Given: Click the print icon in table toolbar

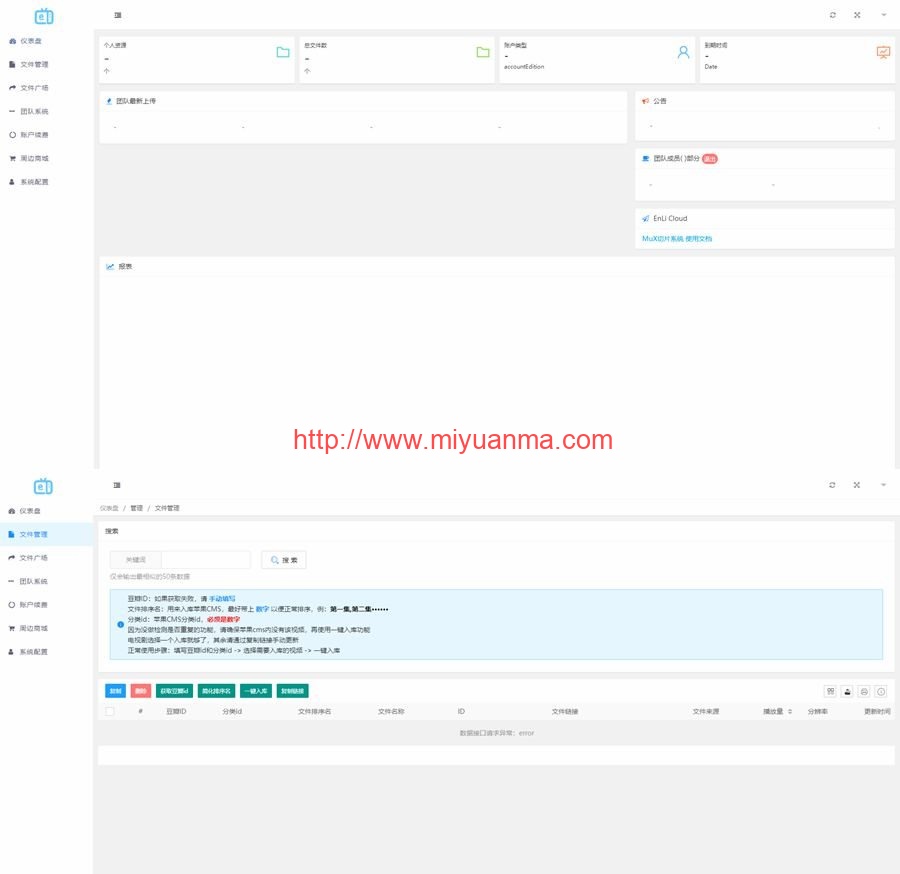Looking at the screenshot, I should [x=864, y=692].
